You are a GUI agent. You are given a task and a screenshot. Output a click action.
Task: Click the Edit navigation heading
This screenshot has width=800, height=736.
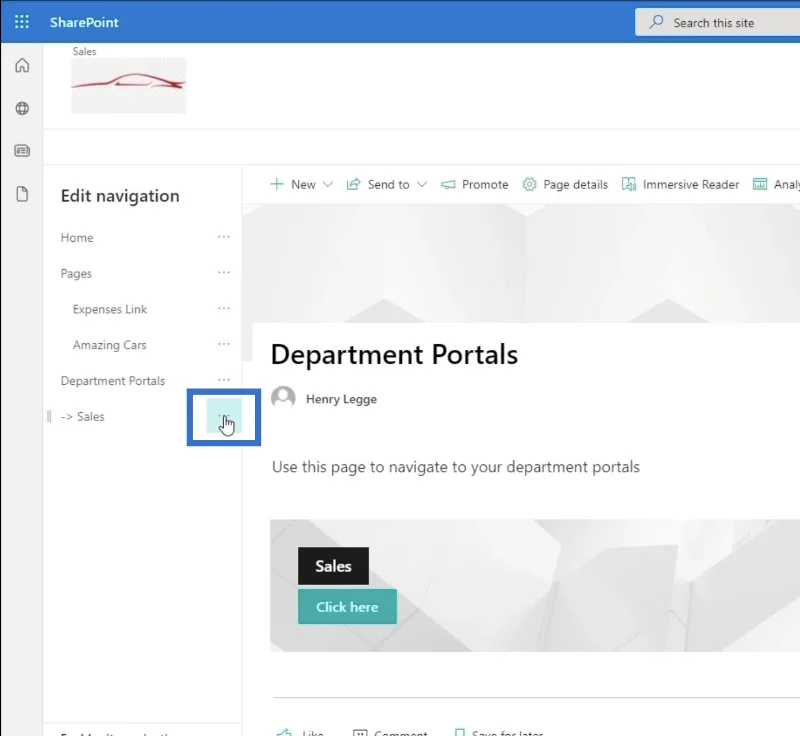[x=120, y=196]
